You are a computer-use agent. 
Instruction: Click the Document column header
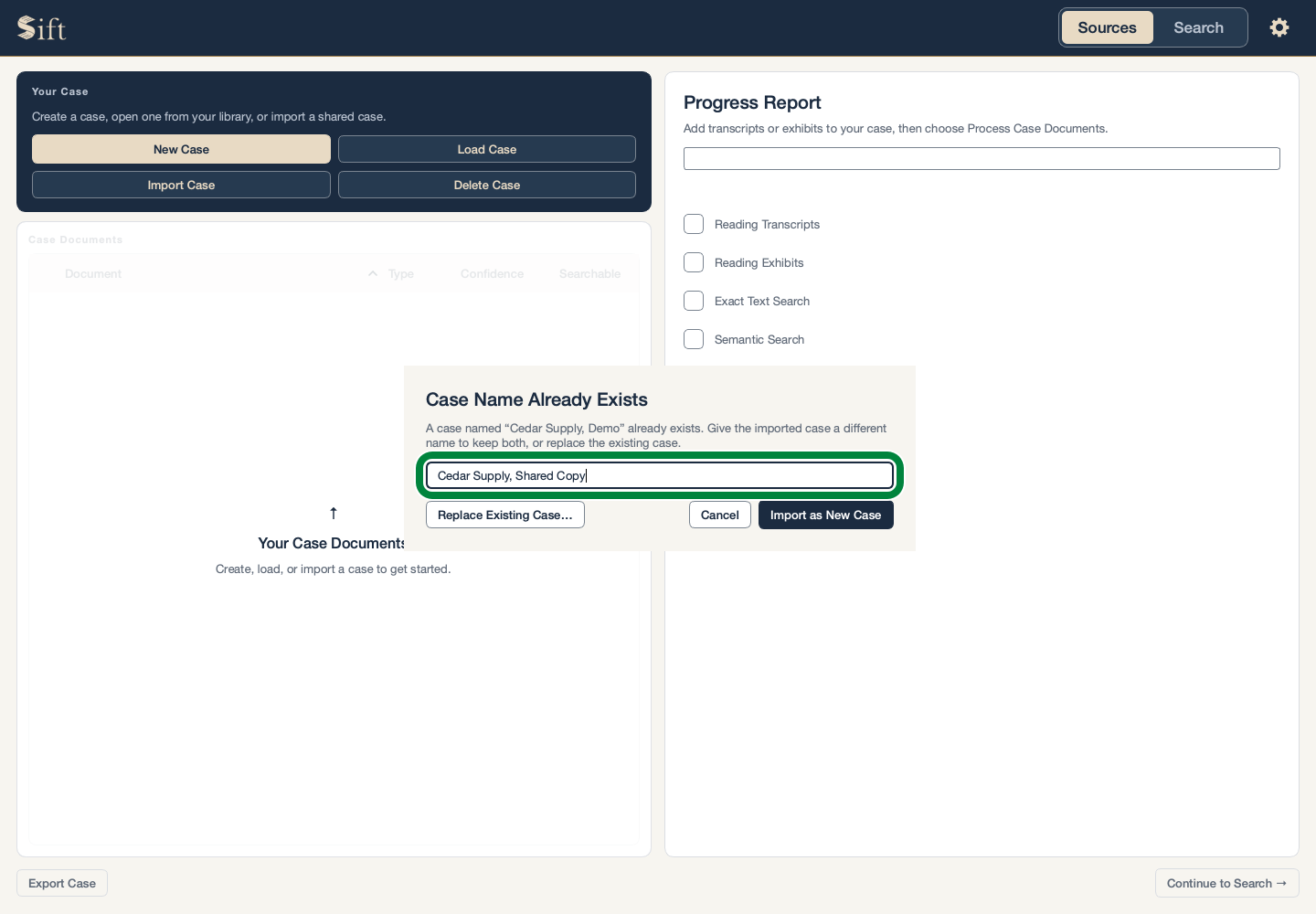(x=93, y=273)
